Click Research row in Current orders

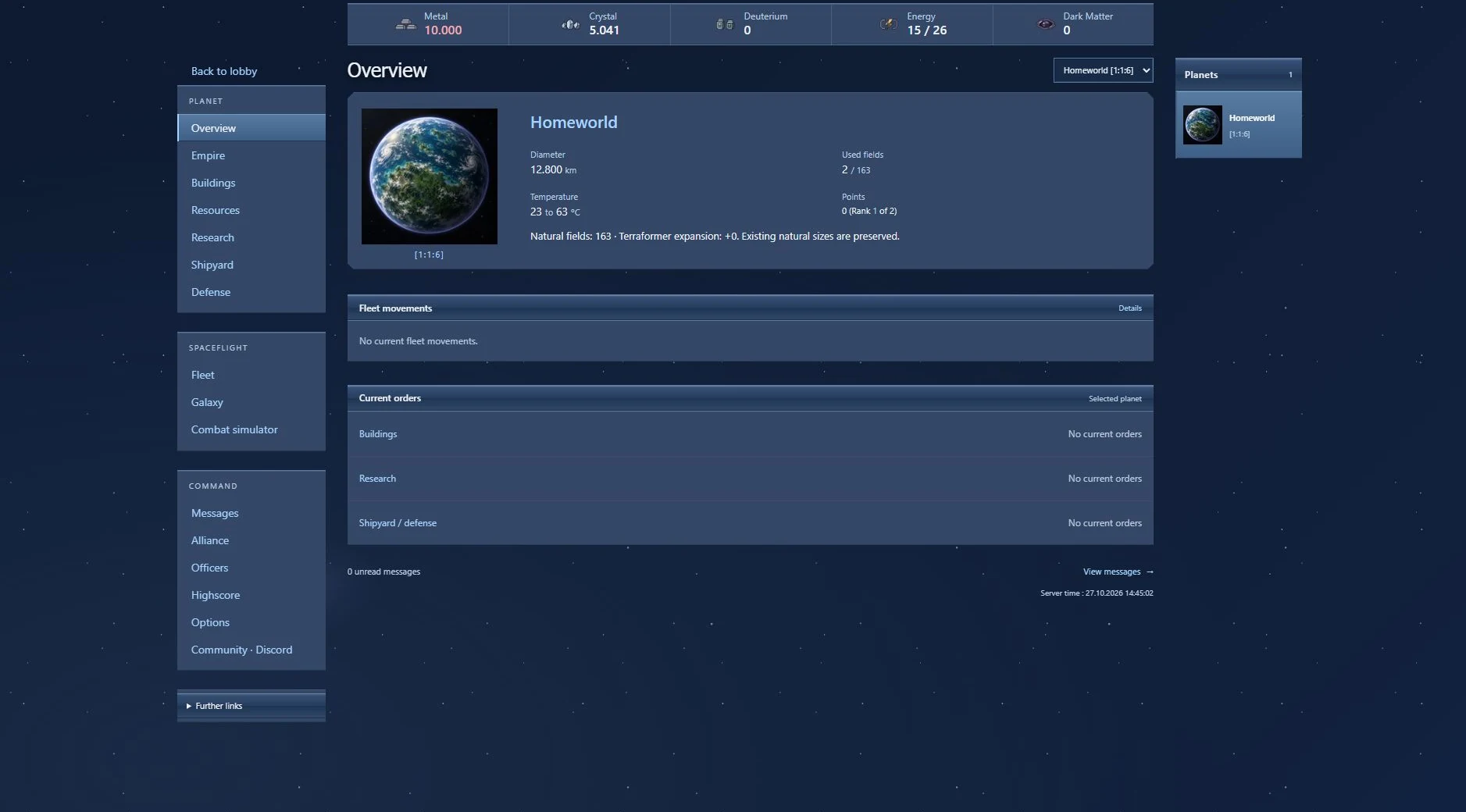pos(750,479)
